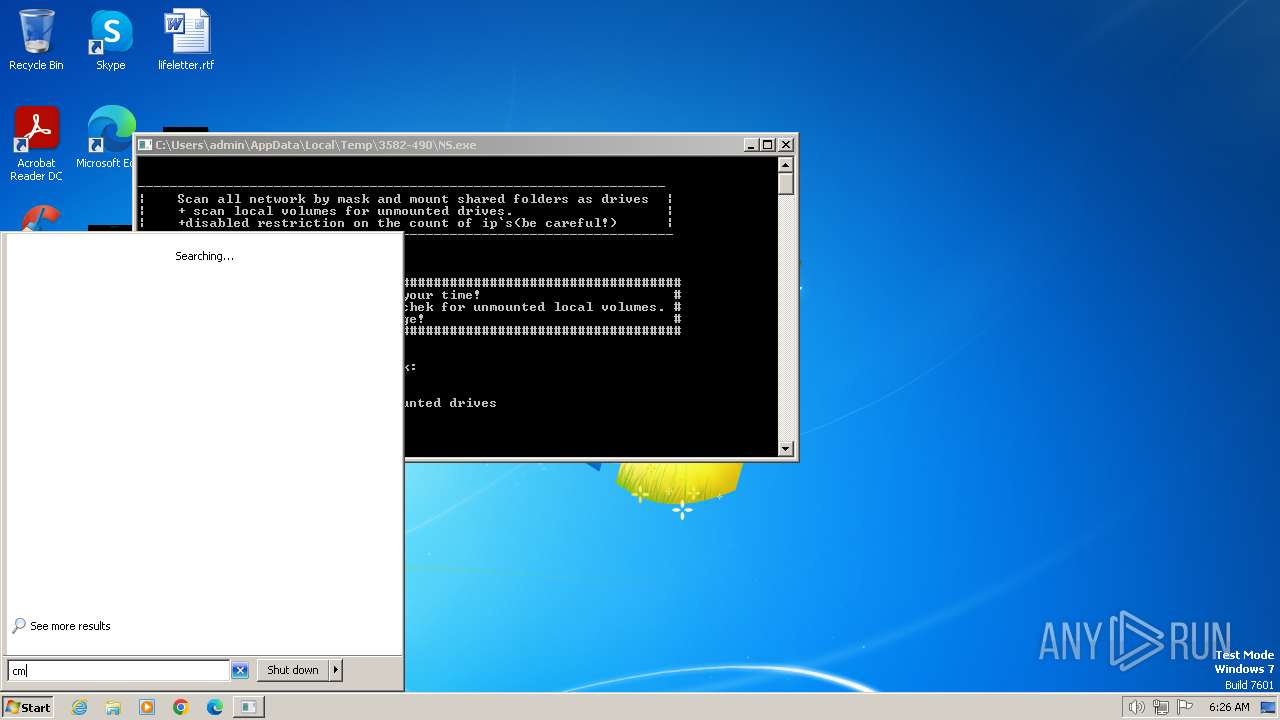This screenshot has height=720, width=1280.
Task: Click the console vertical scrollbar thumb
Action: pos(786,184)
